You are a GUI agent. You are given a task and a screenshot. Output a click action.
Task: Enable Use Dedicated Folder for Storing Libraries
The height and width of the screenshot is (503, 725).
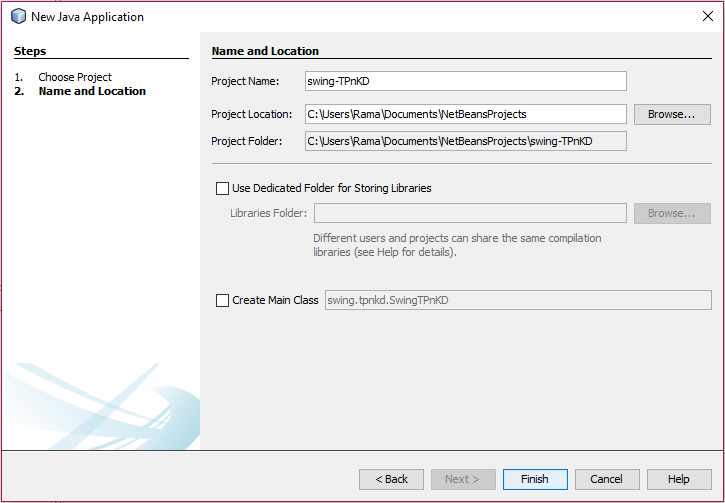coord(222,188)
